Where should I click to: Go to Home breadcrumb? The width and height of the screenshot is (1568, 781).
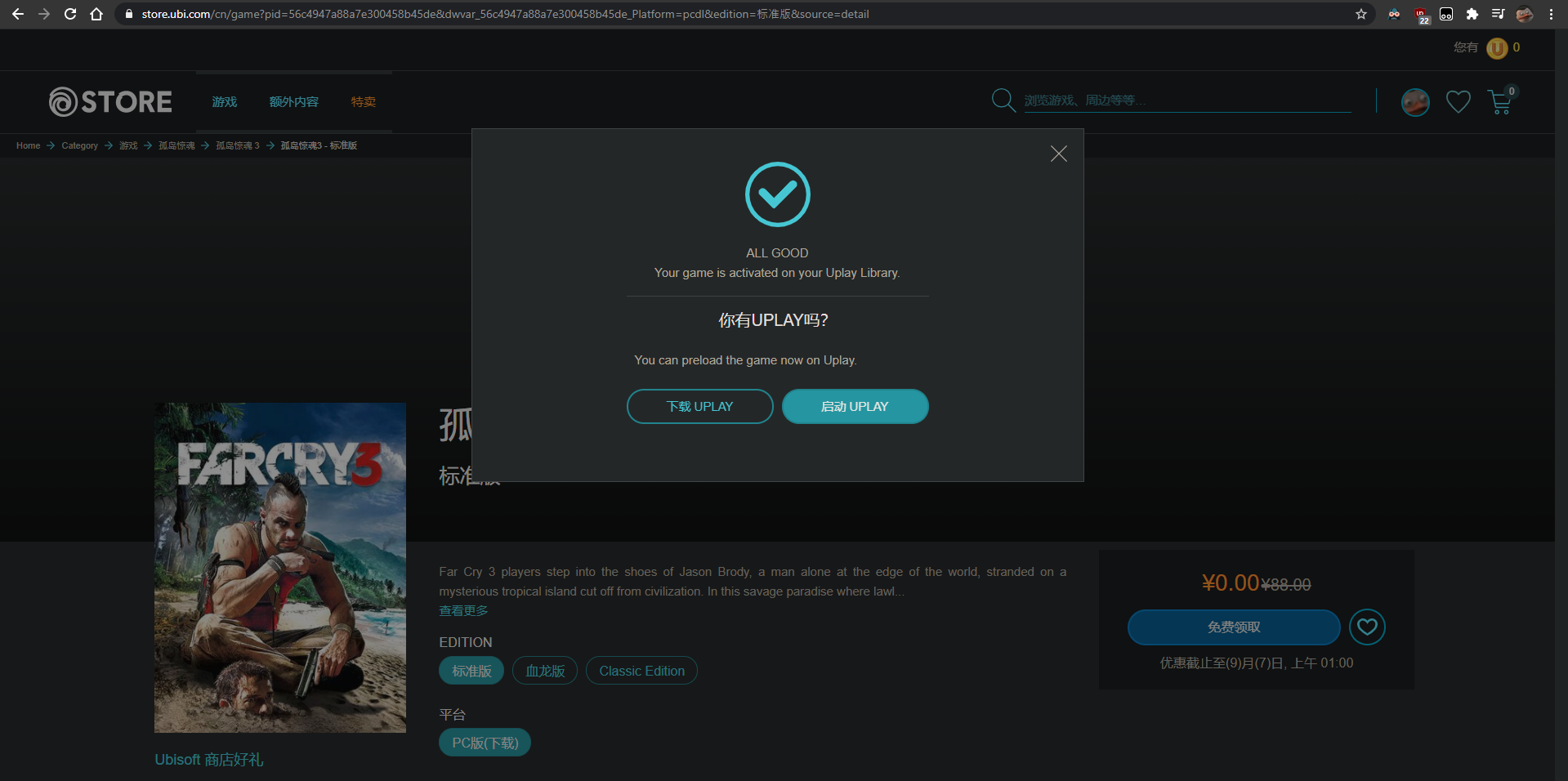tap(28, 145)
